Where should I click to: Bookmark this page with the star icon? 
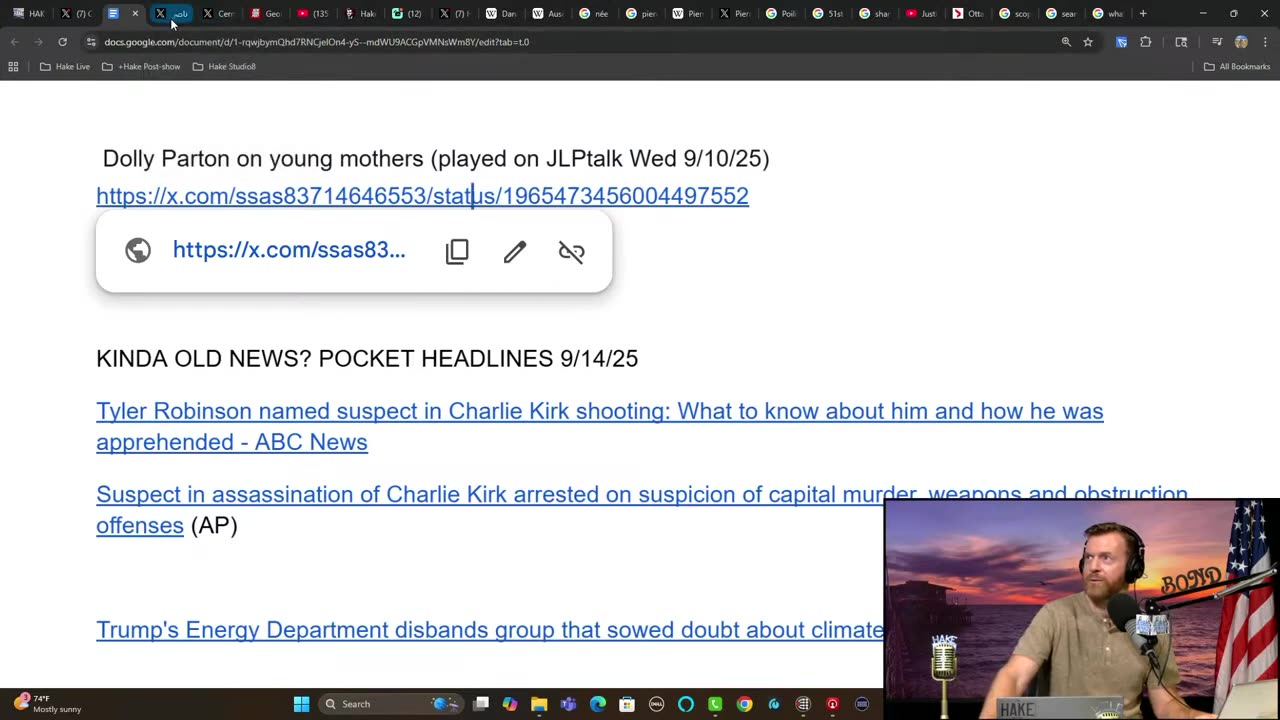(1088, 42)
